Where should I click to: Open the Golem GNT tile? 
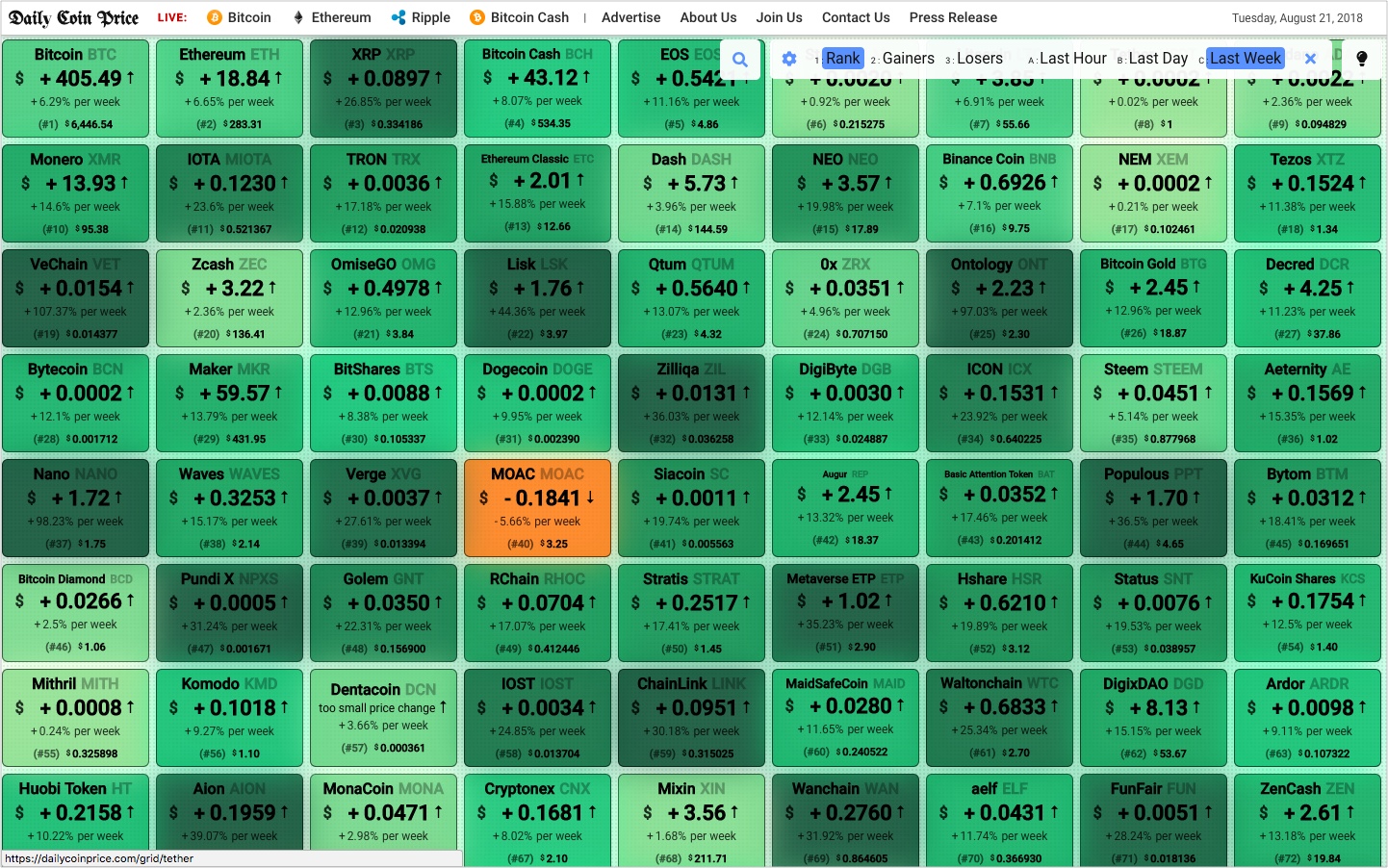pos(384,613)
